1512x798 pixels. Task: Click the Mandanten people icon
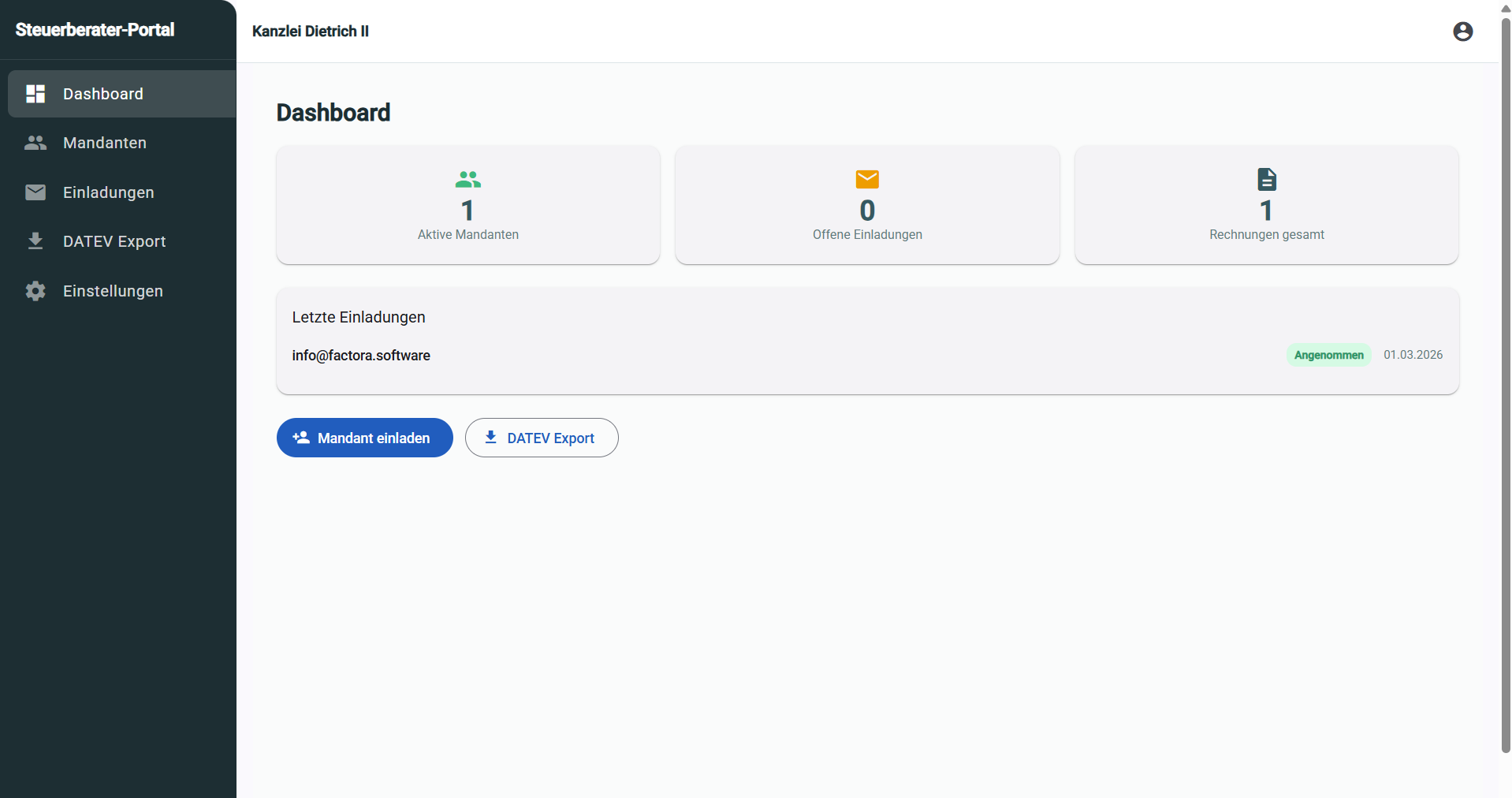[35, 143]
